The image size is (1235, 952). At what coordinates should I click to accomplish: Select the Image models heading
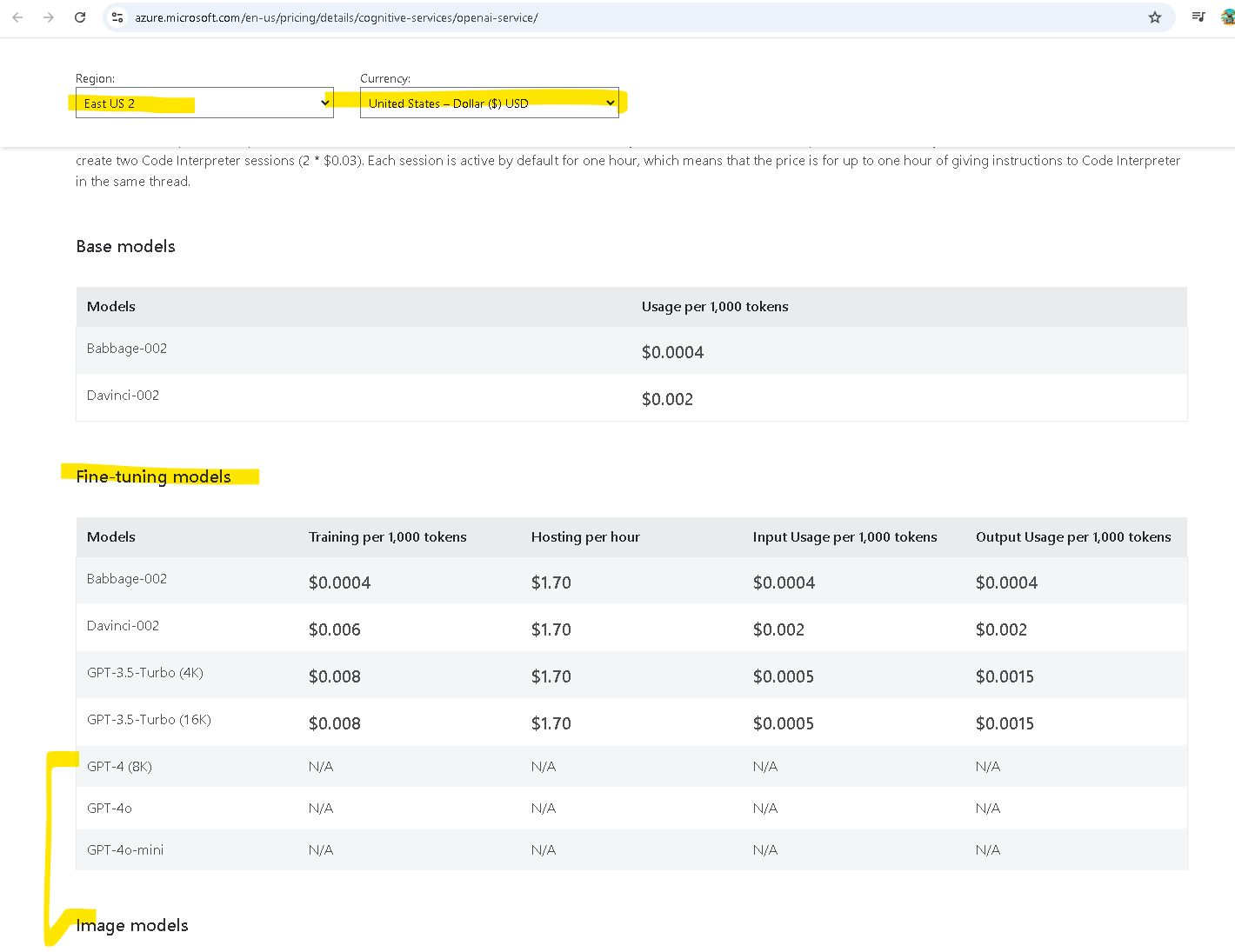(132, 925)
